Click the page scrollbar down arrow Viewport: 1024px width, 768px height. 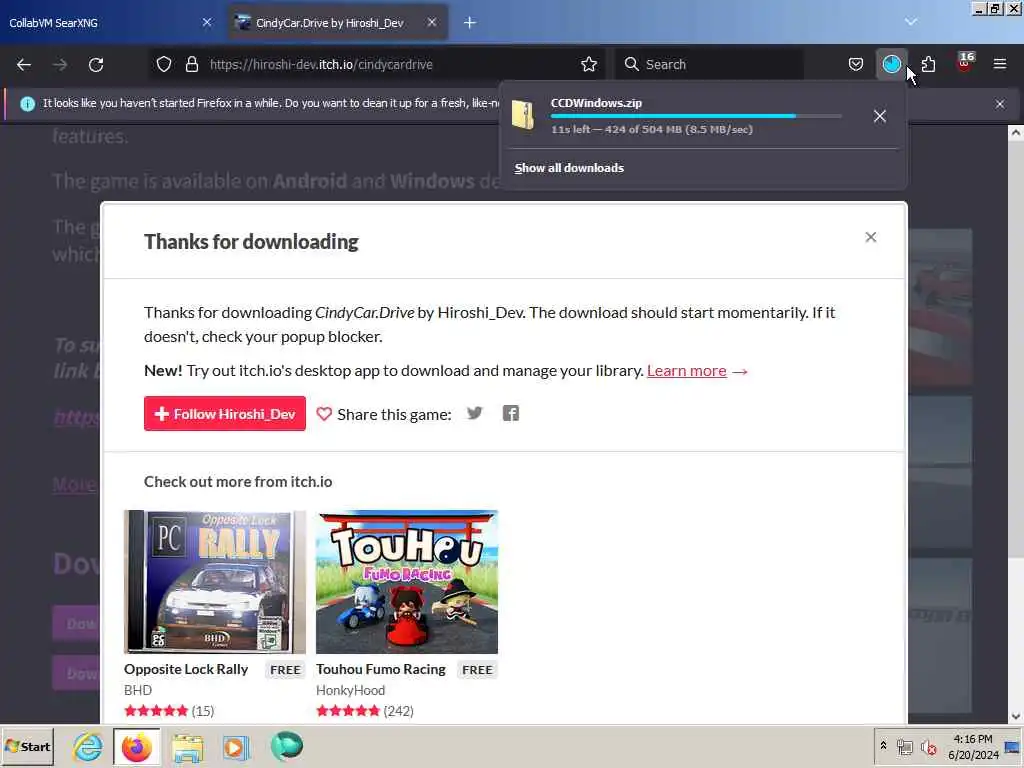click(x=1016, y=716)
